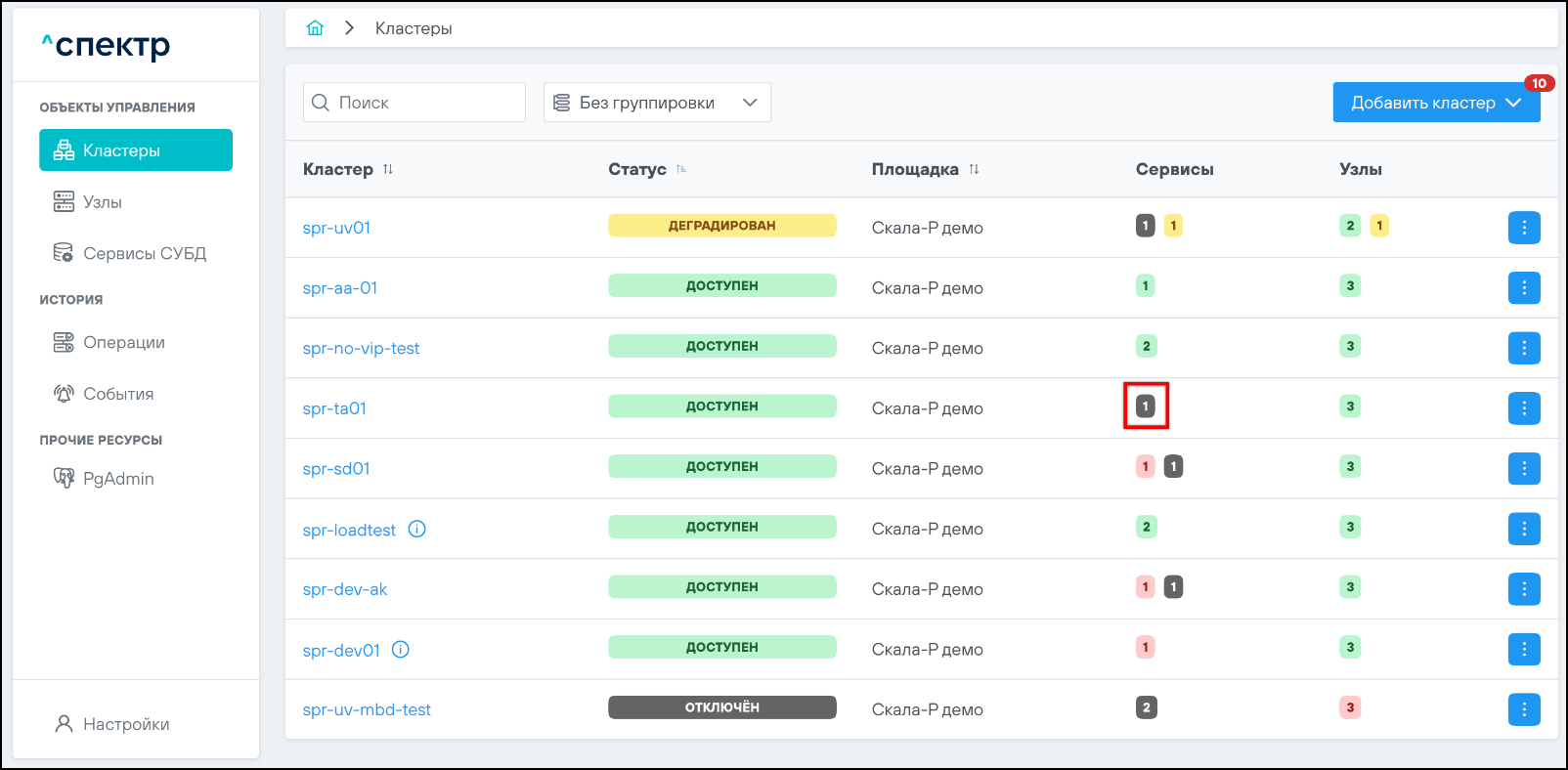This screenshot has height=770, width=1568.
Task: Open the kebab menu for spr-sd01 row
Action: pos(1523,469)
